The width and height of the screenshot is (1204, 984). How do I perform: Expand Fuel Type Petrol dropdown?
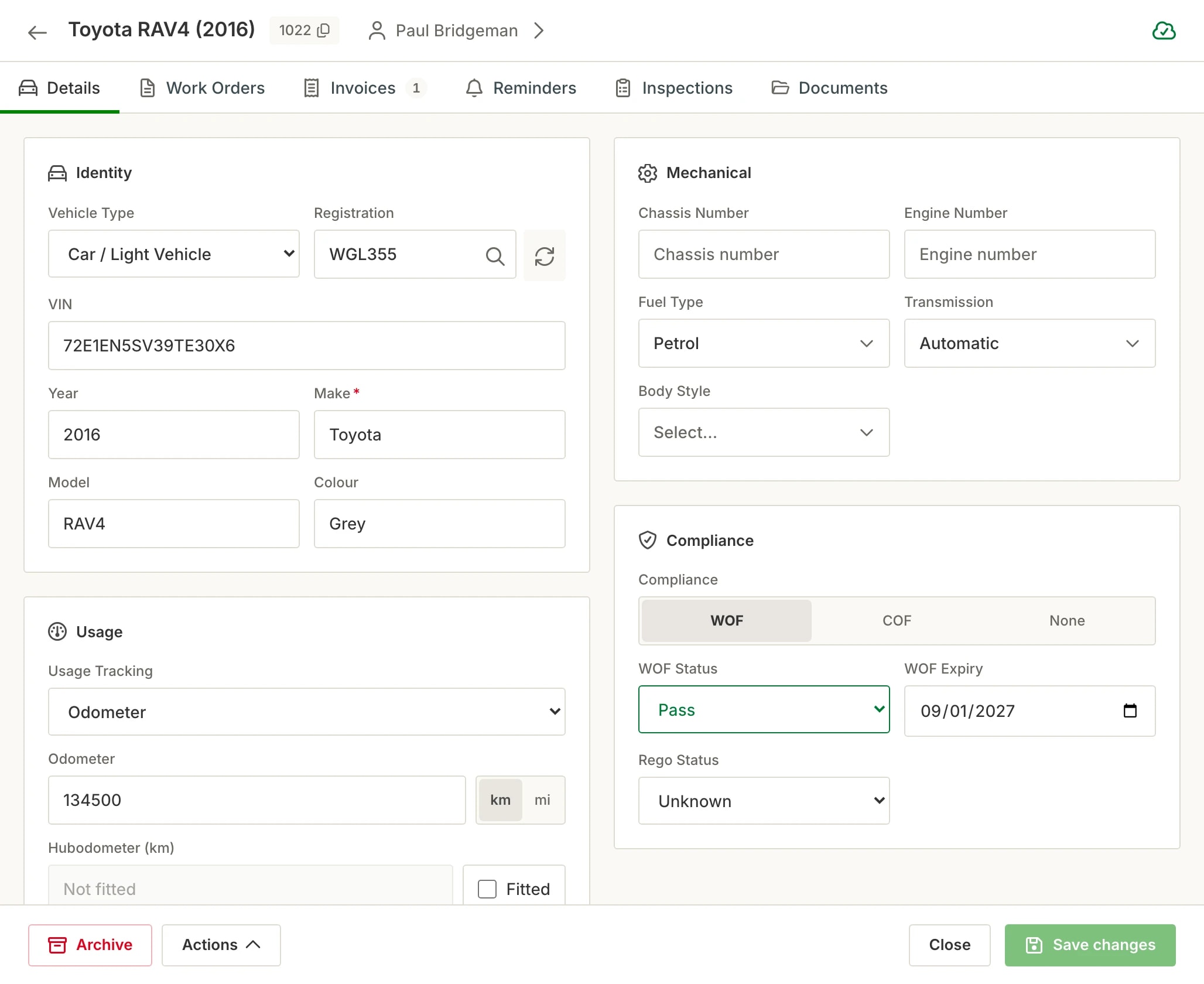click(x=764, y=343)
